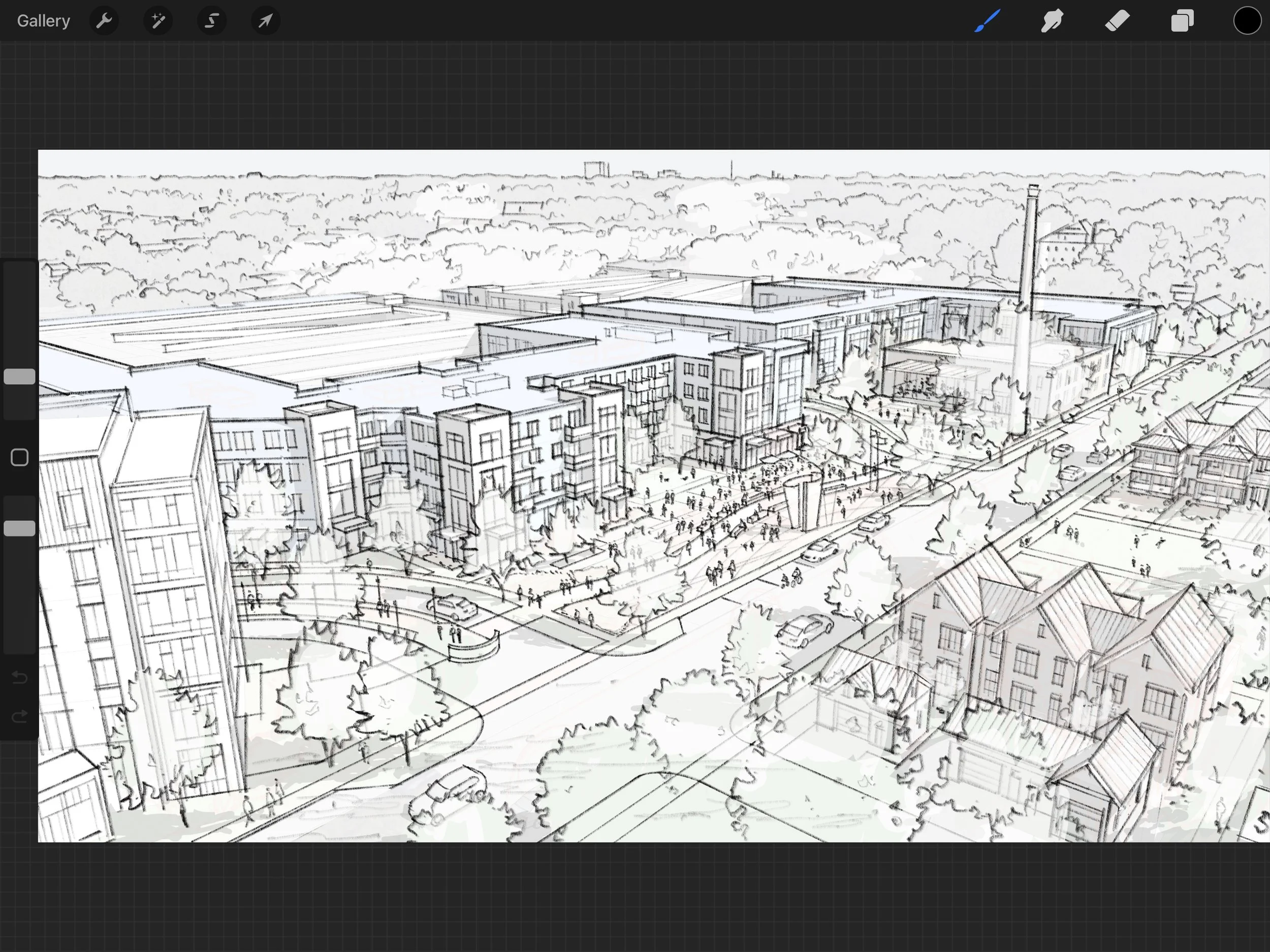Select the Brush tool

click(x=988, y=21)
